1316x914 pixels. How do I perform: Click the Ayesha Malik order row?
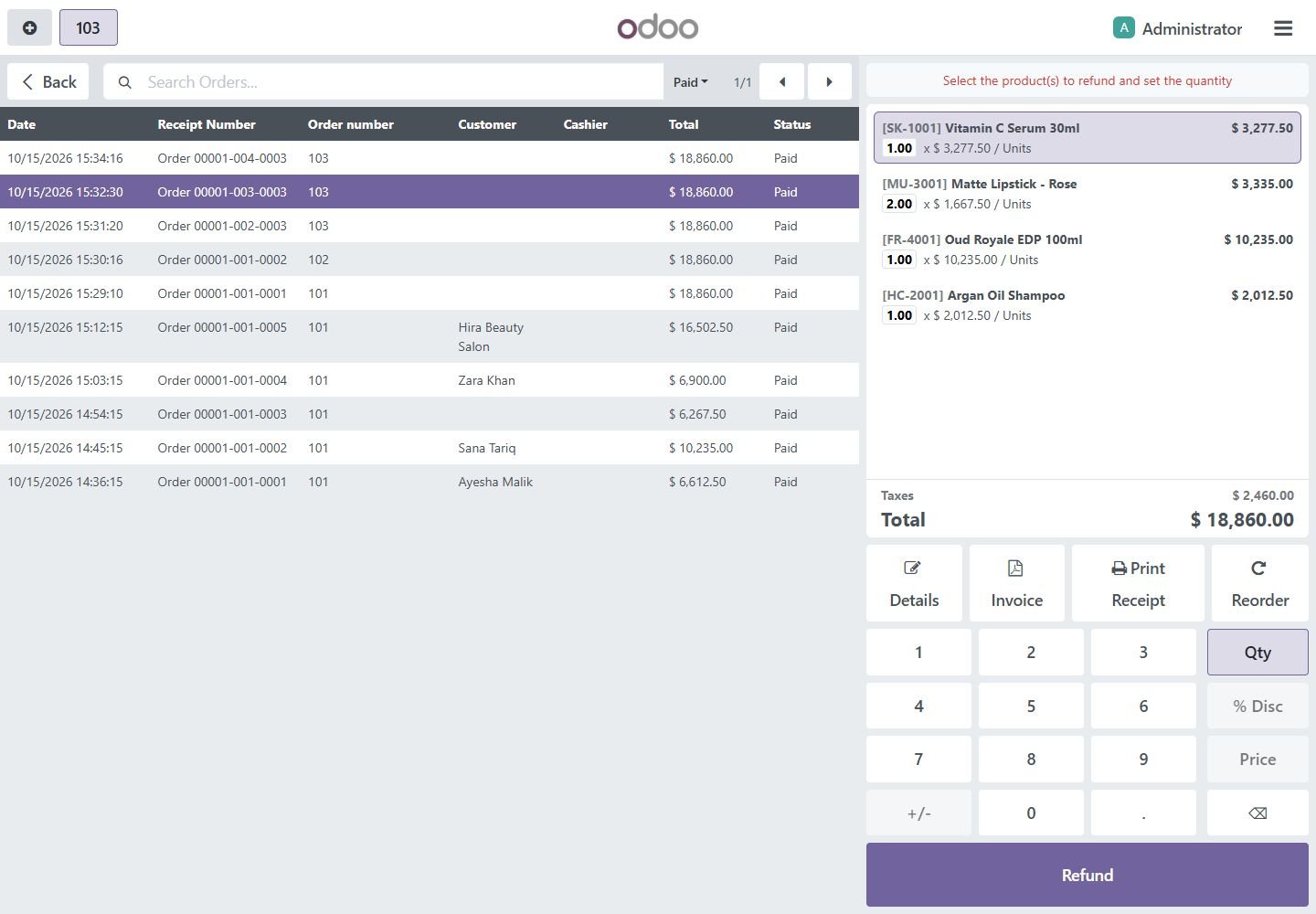430,482
